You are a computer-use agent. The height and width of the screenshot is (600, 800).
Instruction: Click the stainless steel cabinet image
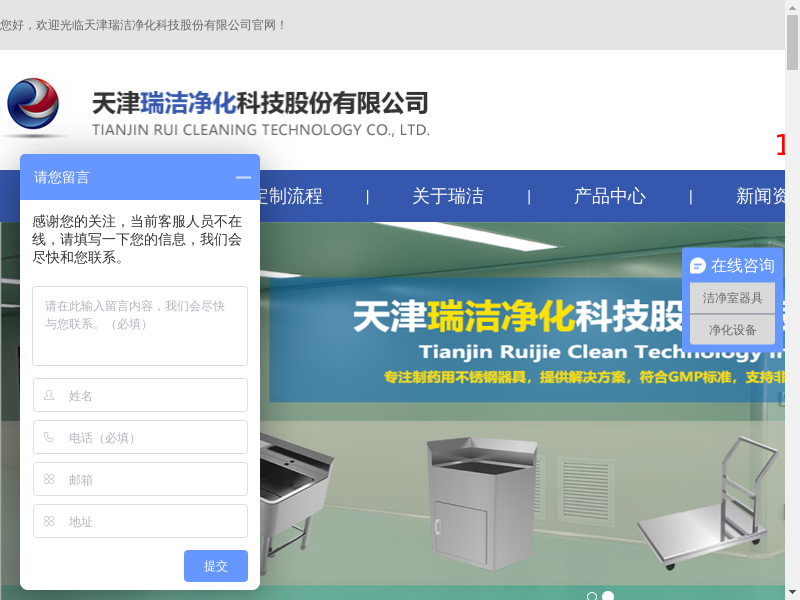[482, 503]
